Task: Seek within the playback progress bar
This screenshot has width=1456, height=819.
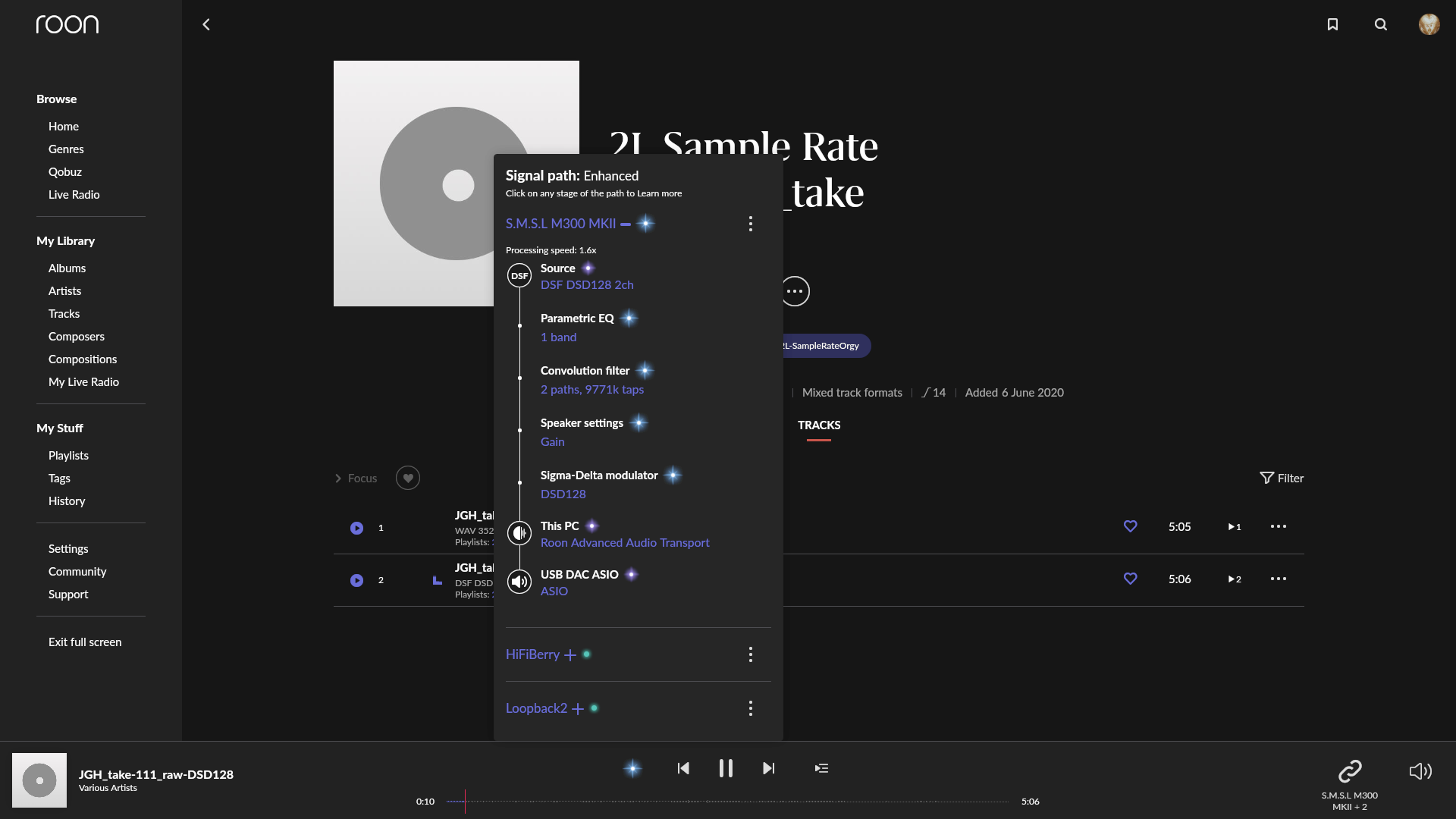Action: point(728,801)
